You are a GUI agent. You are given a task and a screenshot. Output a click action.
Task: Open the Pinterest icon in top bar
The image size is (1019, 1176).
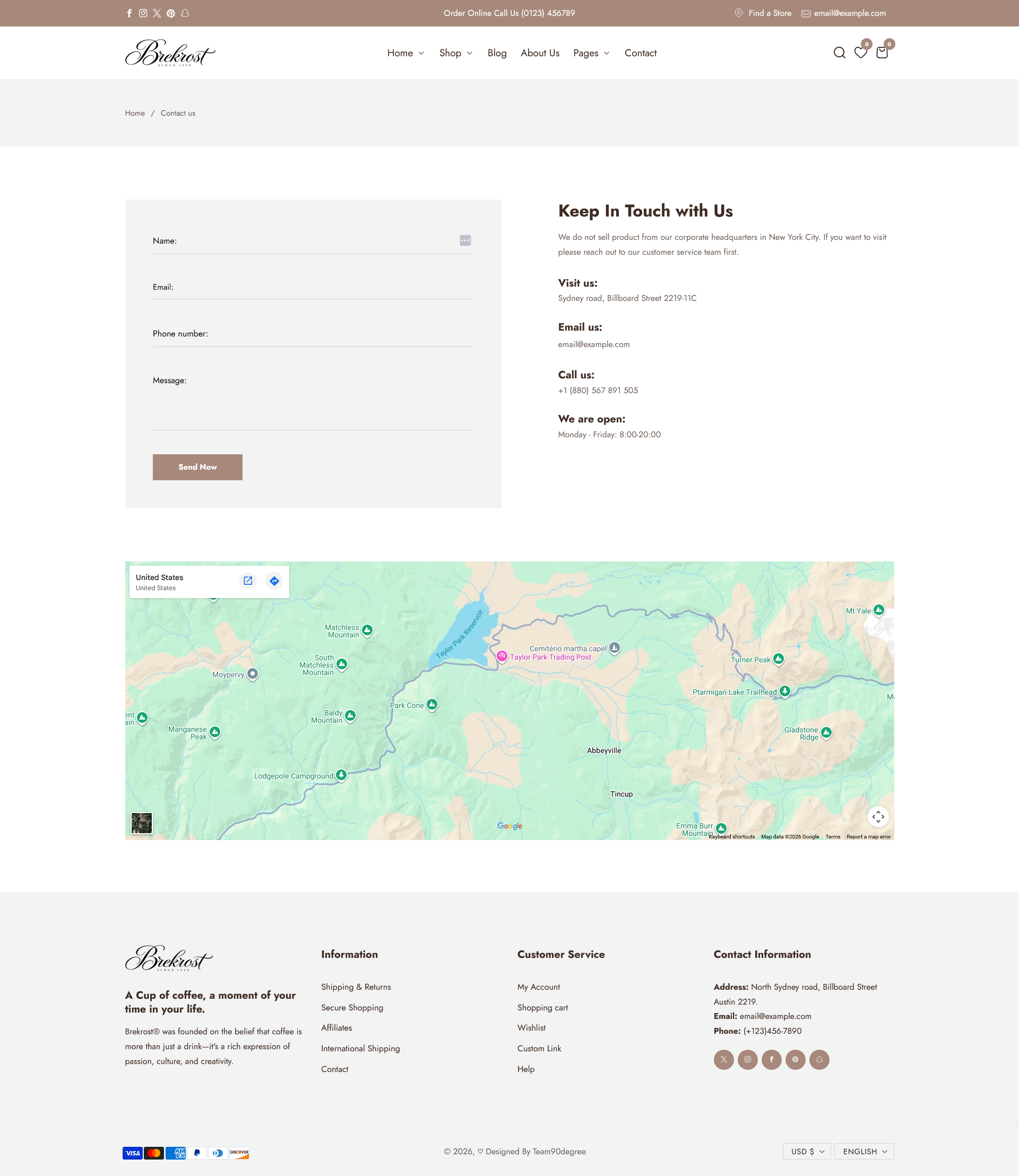[170, 13]
